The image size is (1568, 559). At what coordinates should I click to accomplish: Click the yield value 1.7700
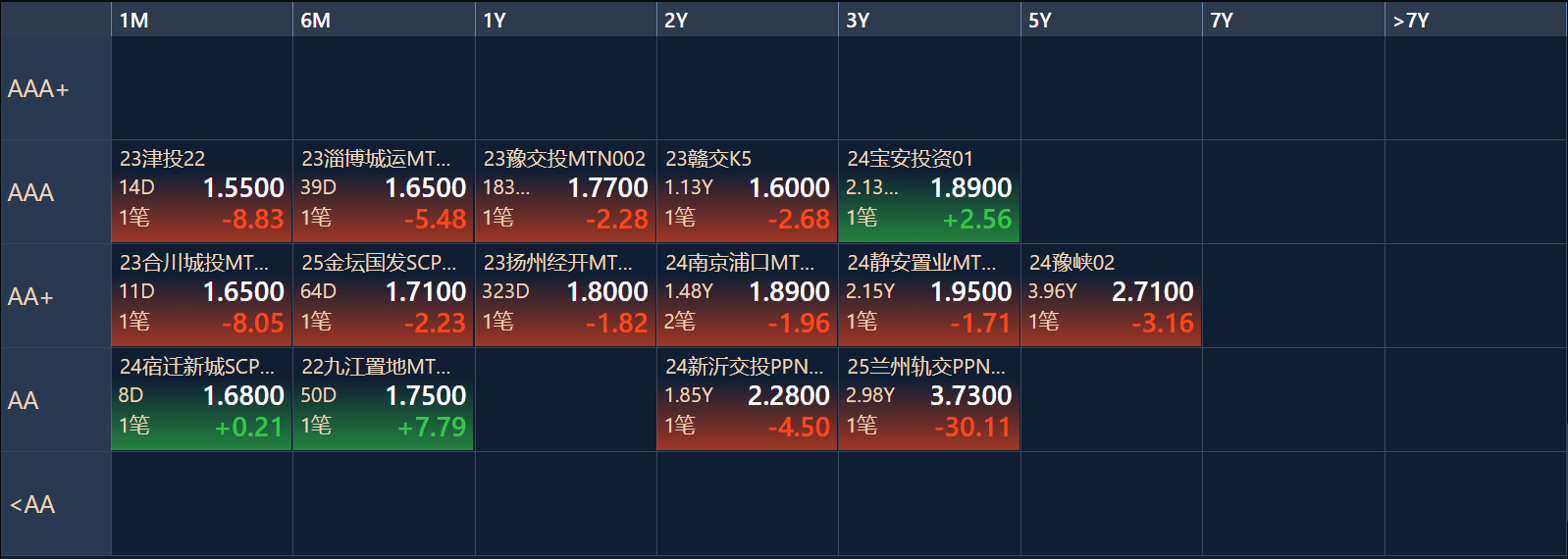[x=608, y=187]
